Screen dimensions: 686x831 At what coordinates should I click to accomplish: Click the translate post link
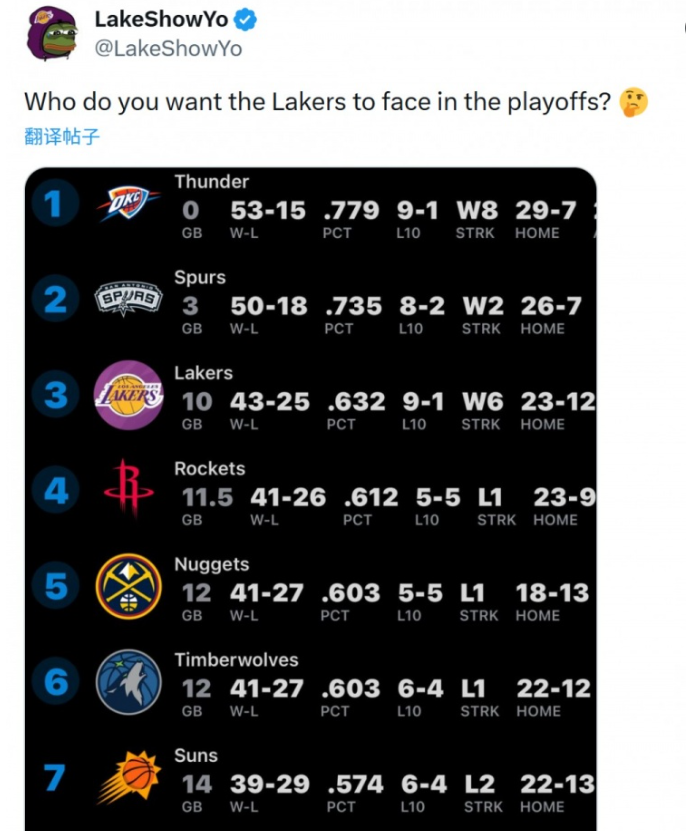pos(62,137)
